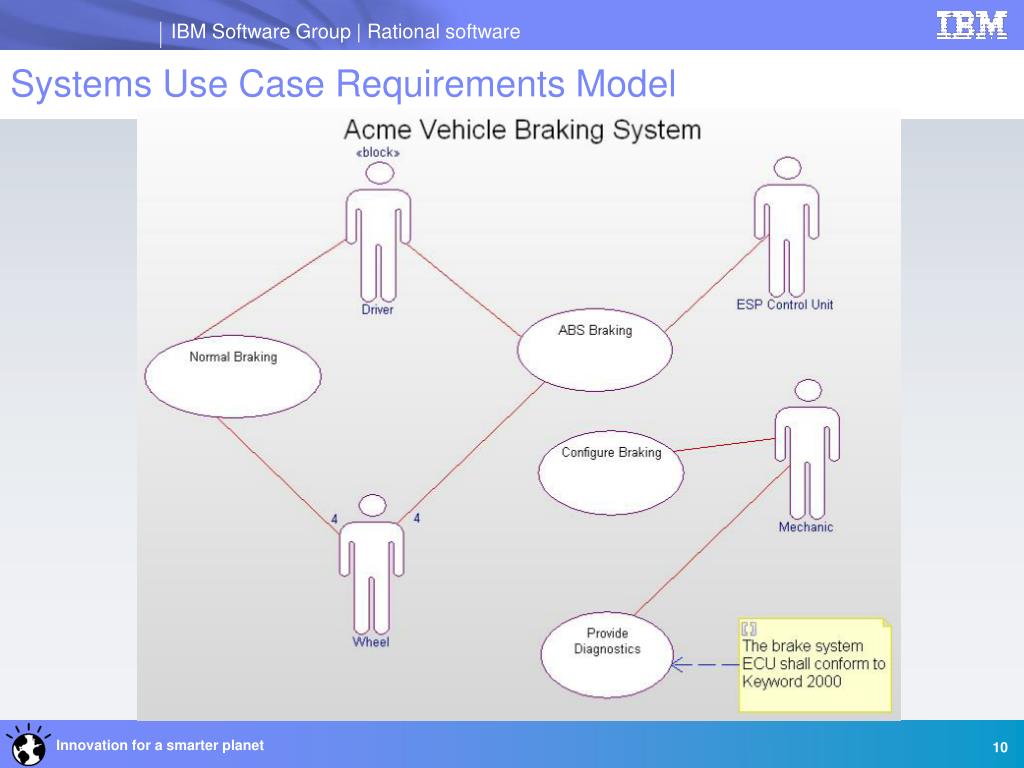Click the 'Driver' actor label
This screenshot has width=1024, height=768.
click(377, 310)
